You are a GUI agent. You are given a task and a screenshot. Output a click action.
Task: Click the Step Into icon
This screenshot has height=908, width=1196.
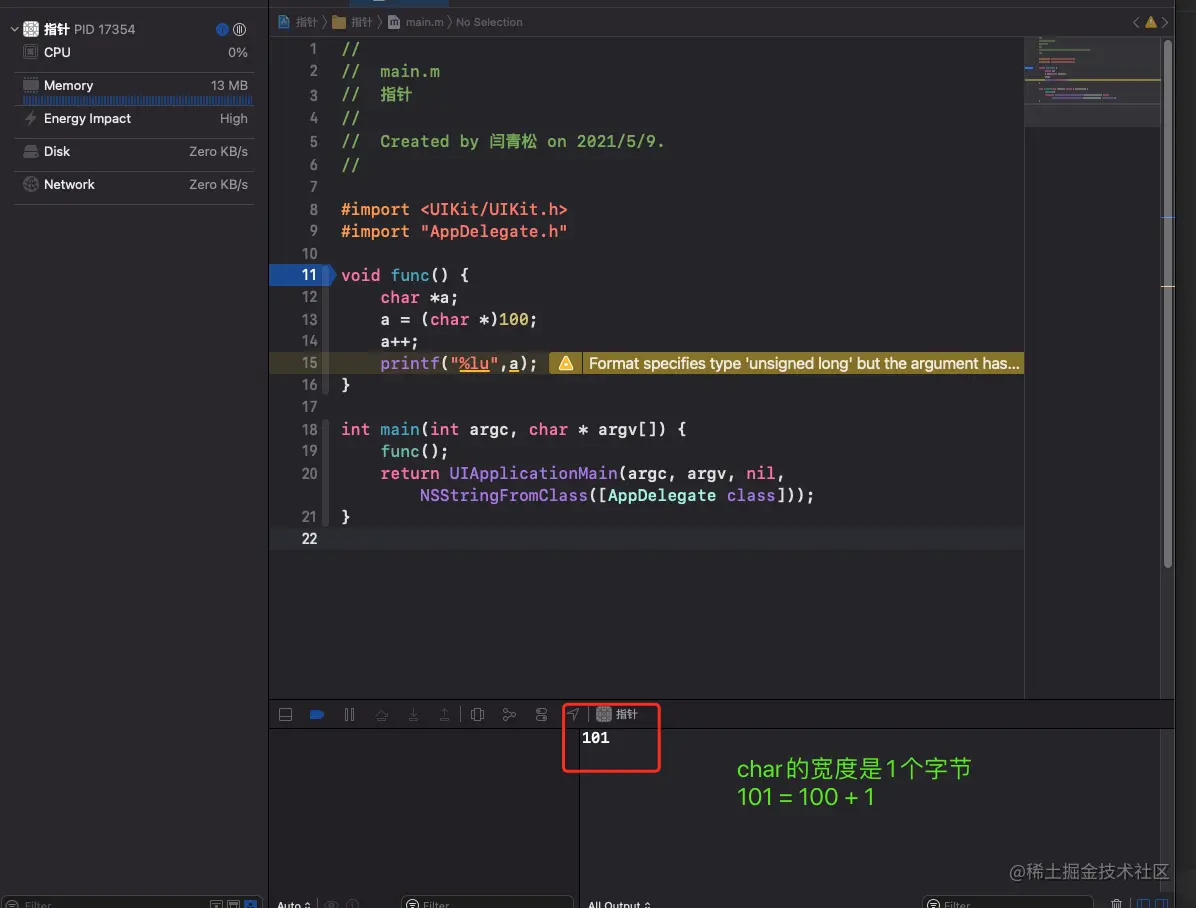(x=414, y=714)
